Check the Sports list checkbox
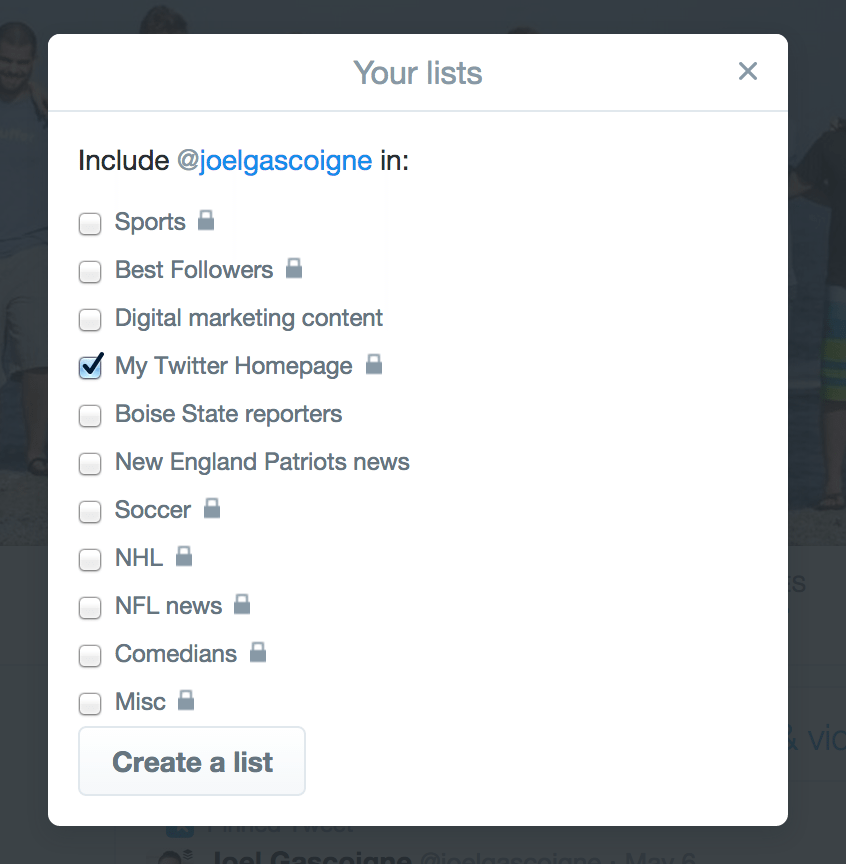The image size is (846, 864). [x=90, y=224]
